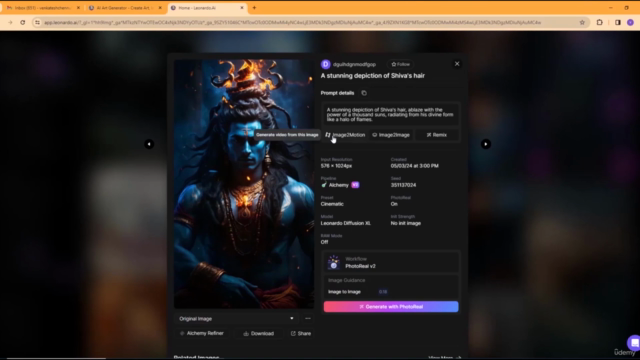Toggle the browser side panel
The image size is (640, 360).
pyautogui.click(x=618, y=22)
